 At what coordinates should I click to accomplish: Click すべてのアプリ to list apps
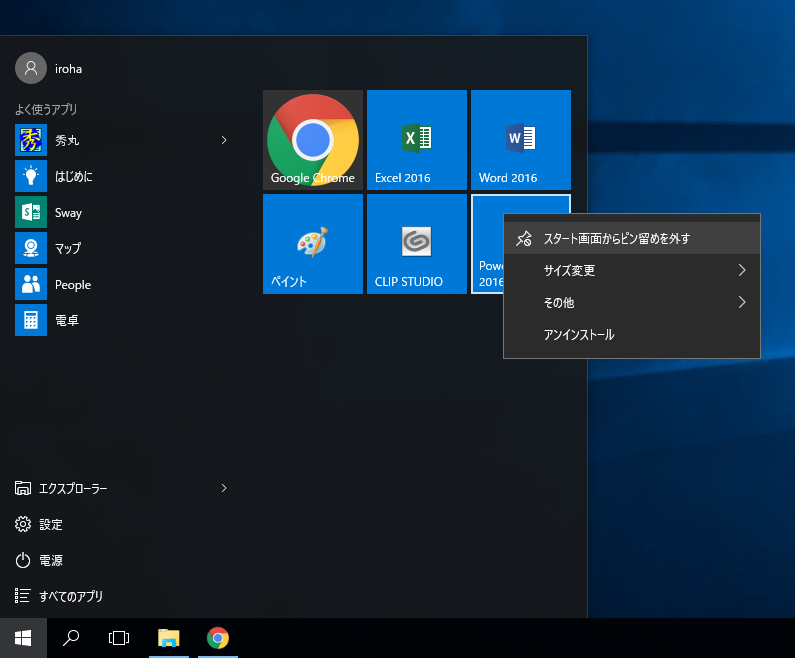[70, 596]
